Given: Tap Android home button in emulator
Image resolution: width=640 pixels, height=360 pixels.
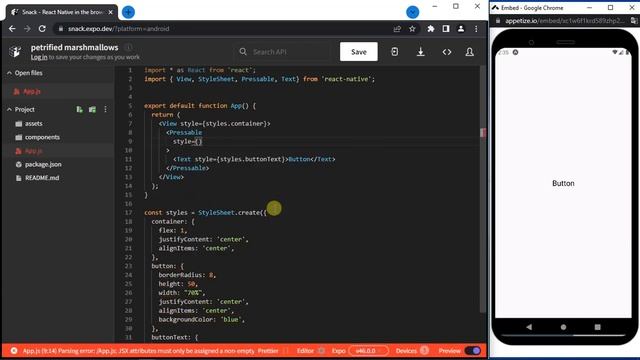Looking at the screenshot, I should pos(563,327).
